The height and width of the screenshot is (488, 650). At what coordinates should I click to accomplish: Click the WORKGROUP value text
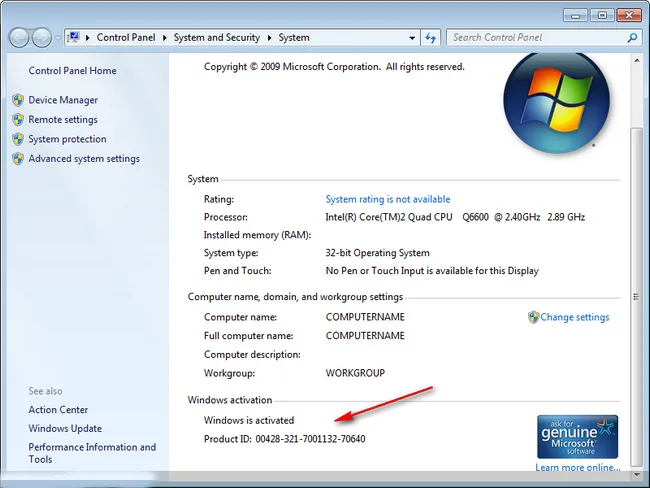click(x=355, y=373)
